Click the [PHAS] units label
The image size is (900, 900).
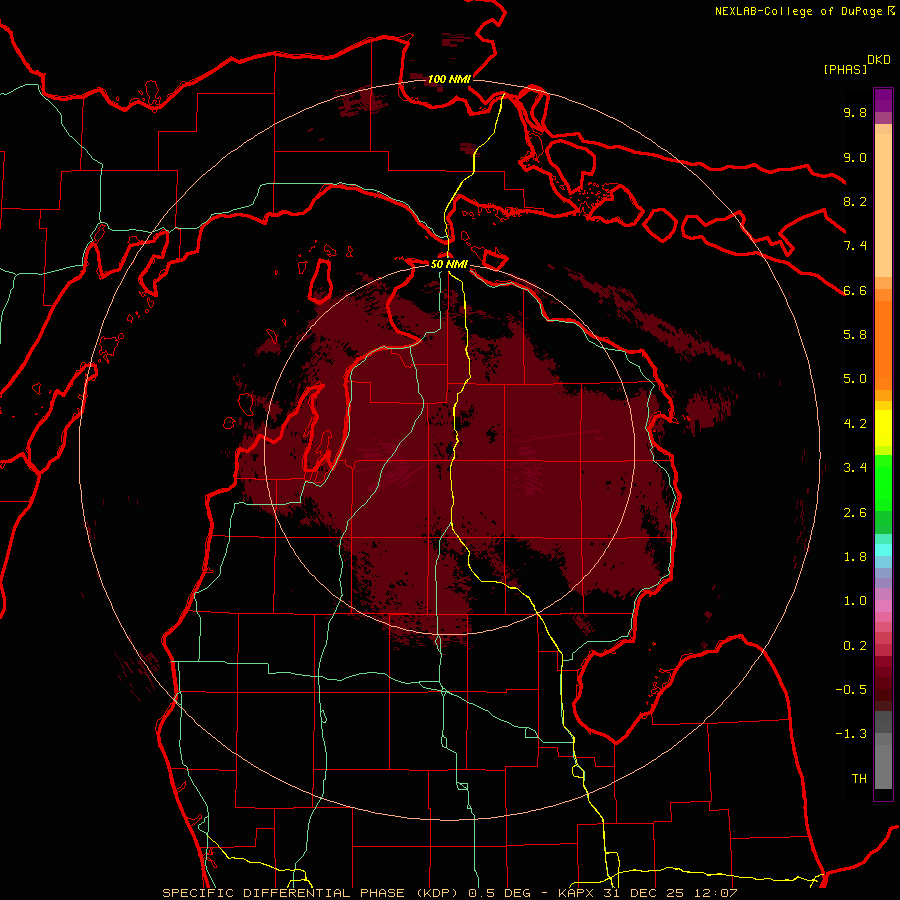tap(845, 69)
